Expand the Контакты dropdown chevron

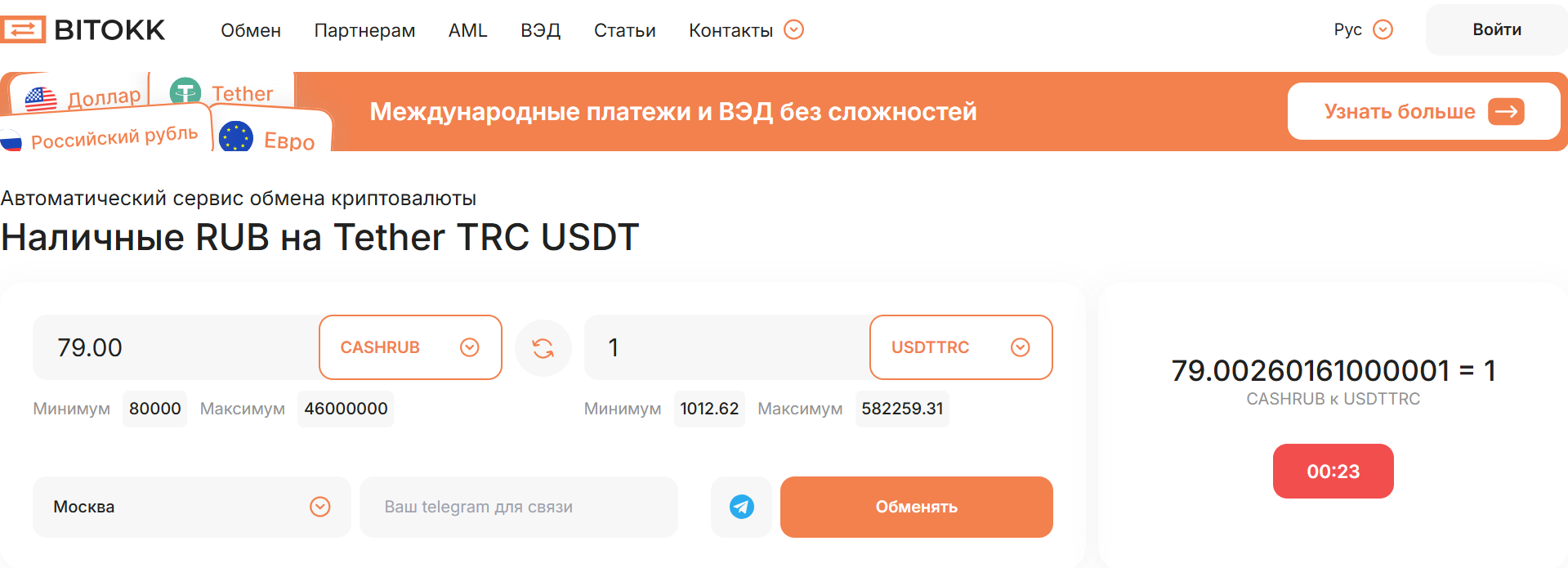pos(793,29)
